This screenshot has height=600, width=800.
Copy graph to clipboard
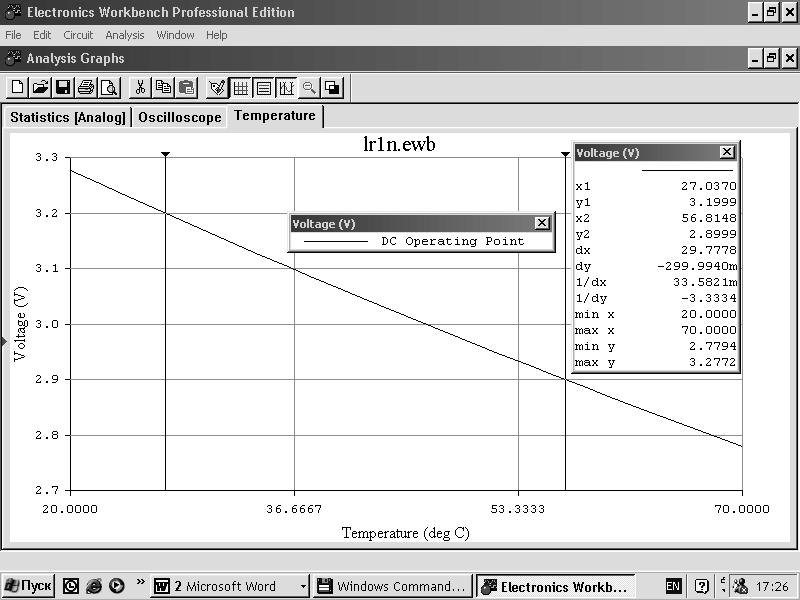pyautogui.click(x=163, y=88)
